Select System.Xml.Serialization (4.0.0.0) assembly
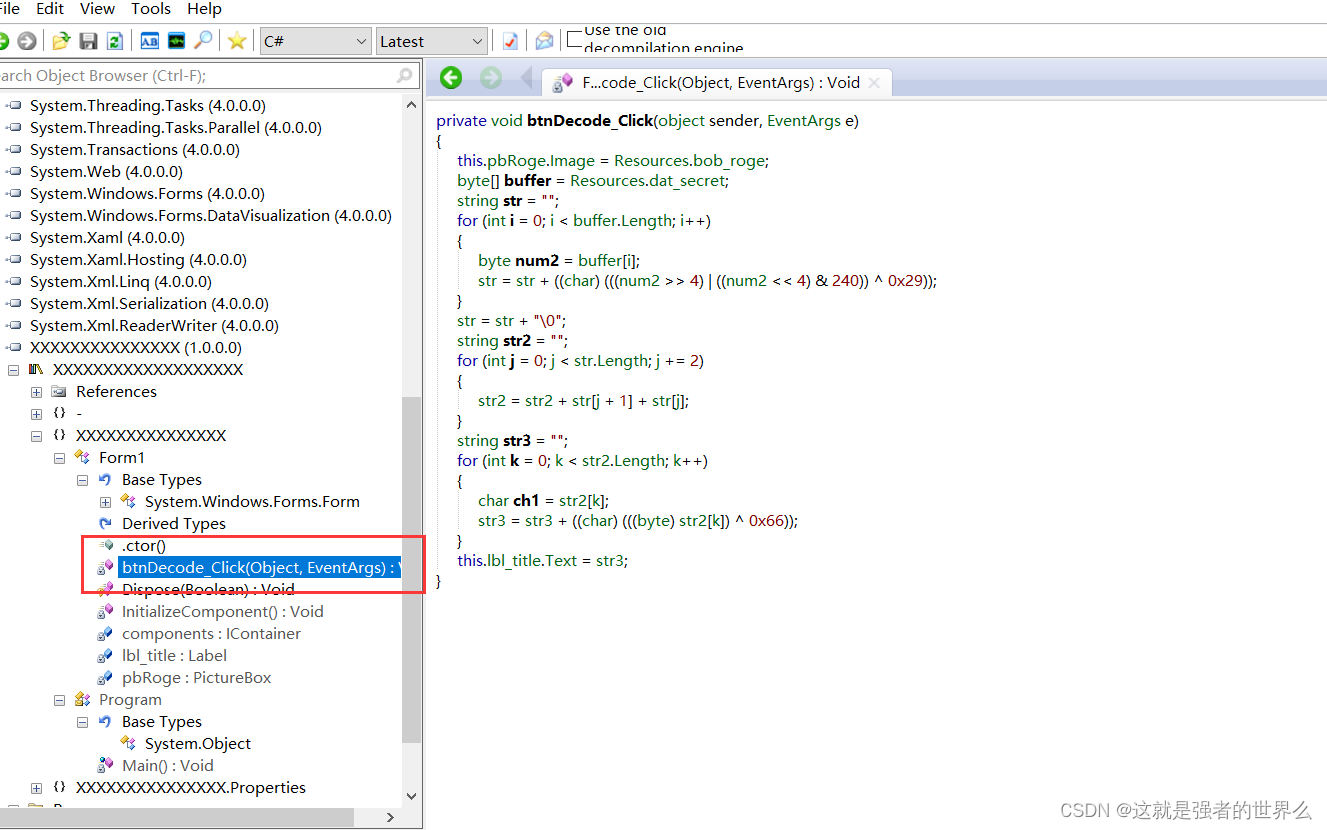Screen dimensions: 1327x830 point(149,304)
